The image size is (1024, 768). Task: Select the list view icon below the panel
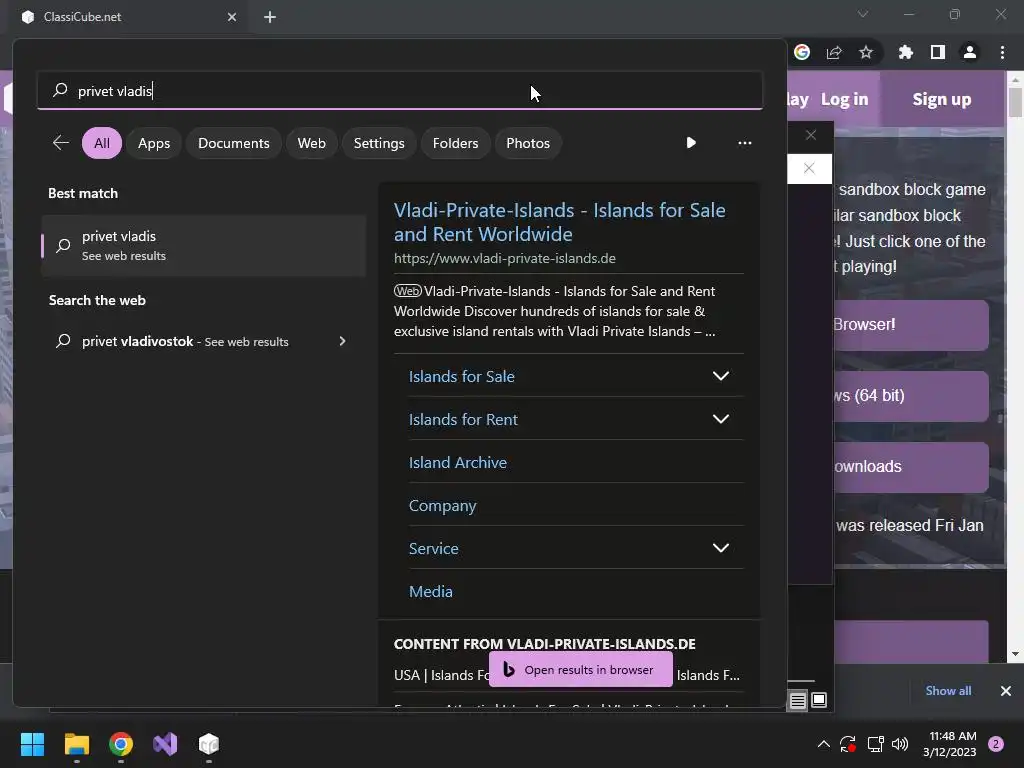coord(797,701)
